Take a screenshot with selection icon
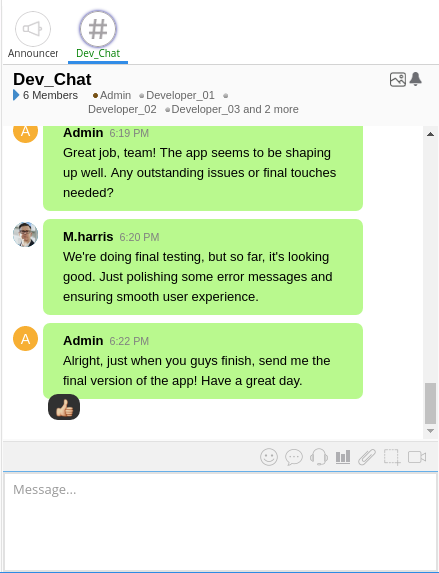Viewport: 439px width, 573px height. [x=392, y=457]
